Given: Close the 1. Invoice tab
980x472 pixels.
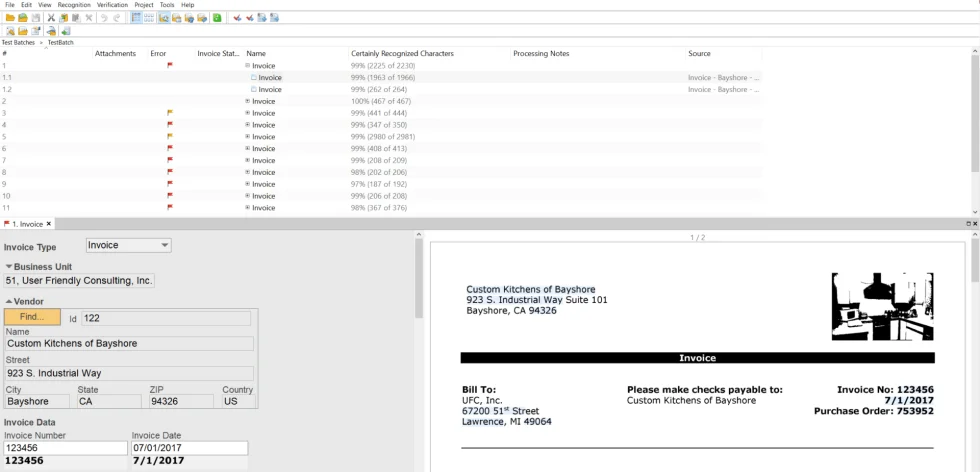Looking at the screenshot, I should (x=50, y=224).
